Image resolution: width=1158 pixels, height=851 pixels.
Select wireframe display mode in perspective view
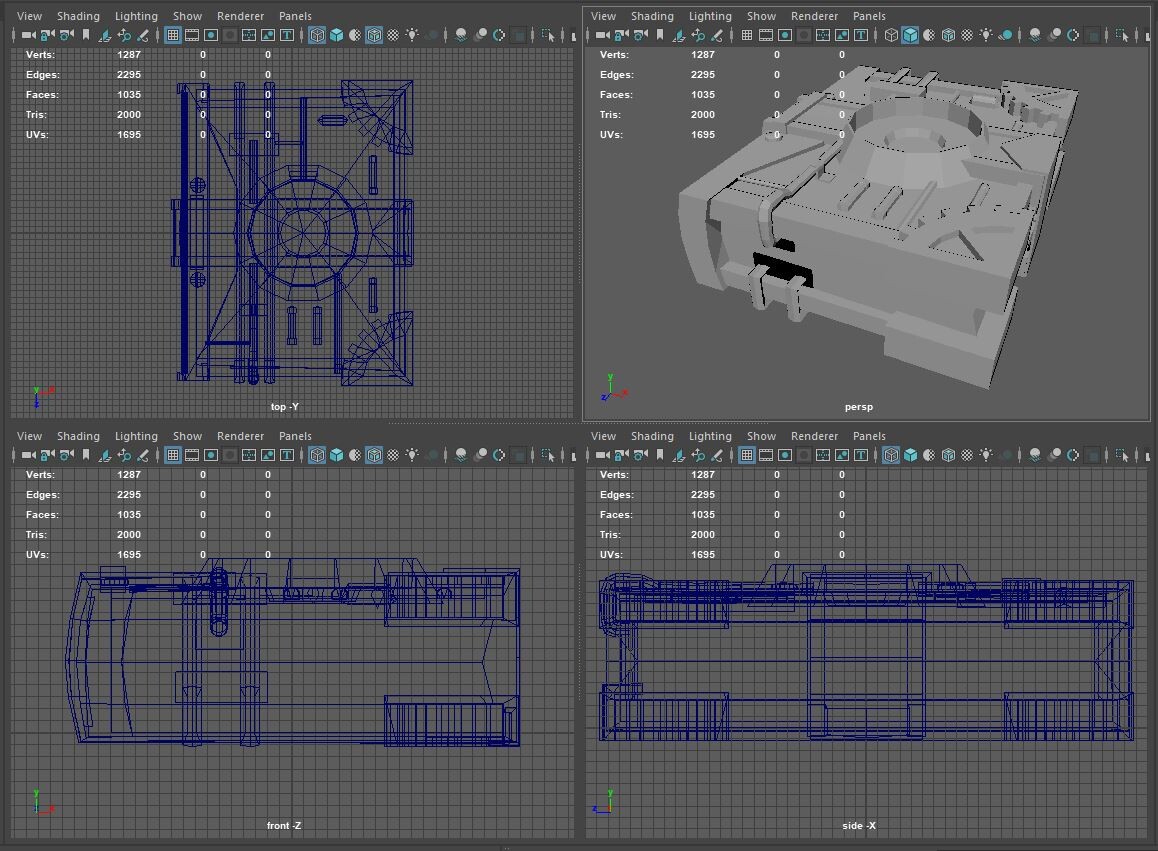[x=890, y=35]
